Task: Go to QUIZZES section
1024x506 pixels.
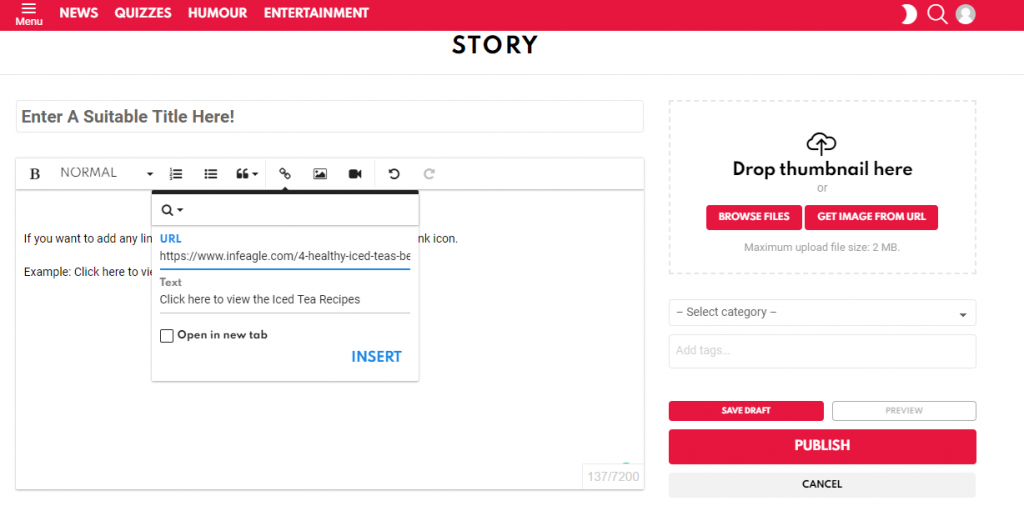Action: coord(143,13)
